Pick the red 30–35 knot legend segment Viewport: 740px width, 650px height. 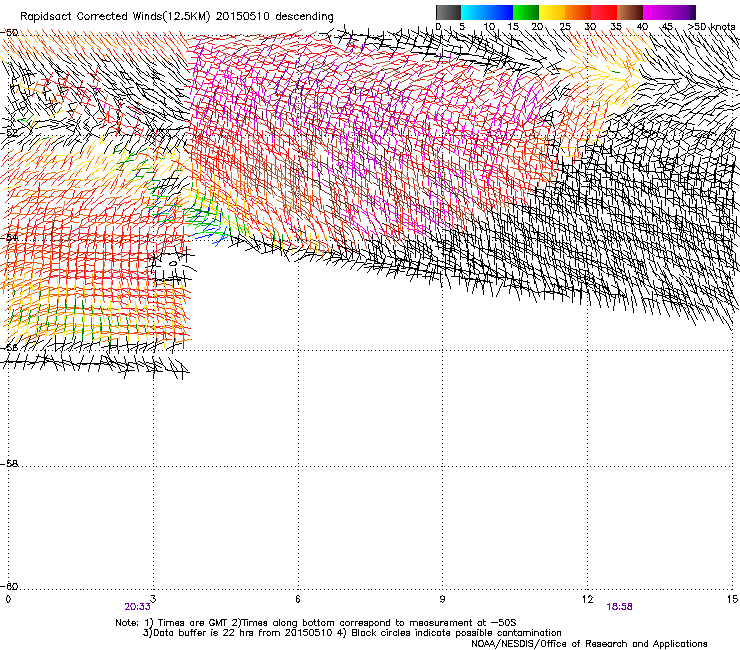[x=604, y=12]
